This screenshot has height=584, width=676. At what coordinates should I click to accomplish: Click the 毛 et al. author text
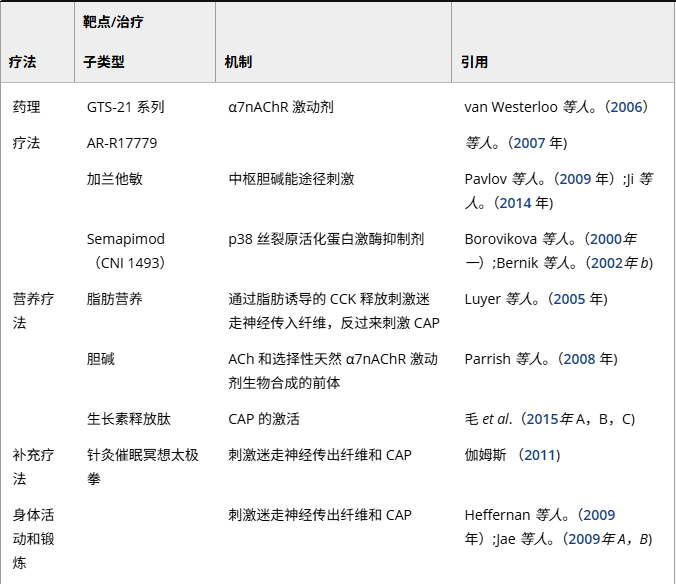click(x=488, y=418)
